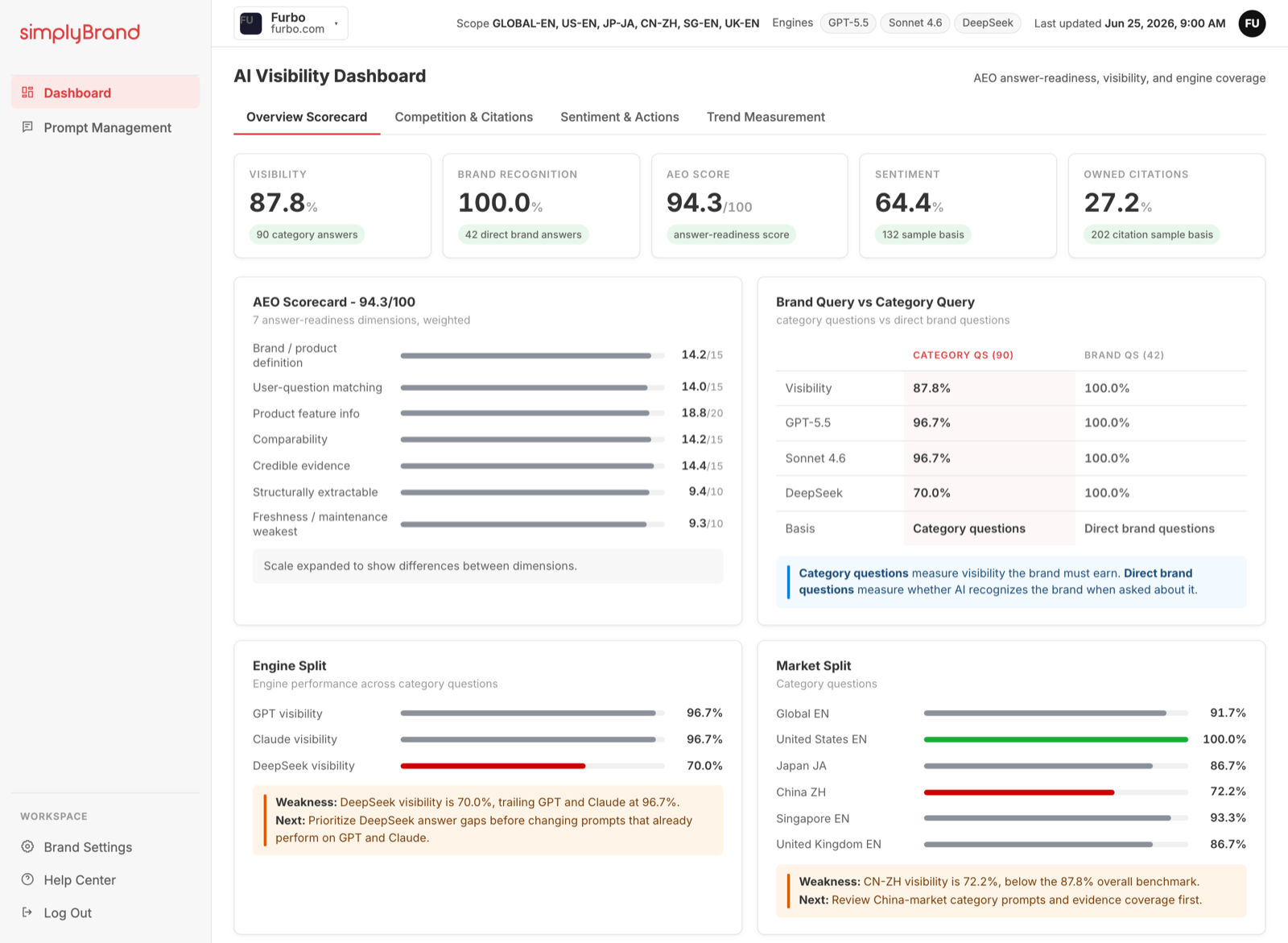1288x943 pixels.
Task: Click the 'Category questions' basis cell
Action: (x=989, y=528)
